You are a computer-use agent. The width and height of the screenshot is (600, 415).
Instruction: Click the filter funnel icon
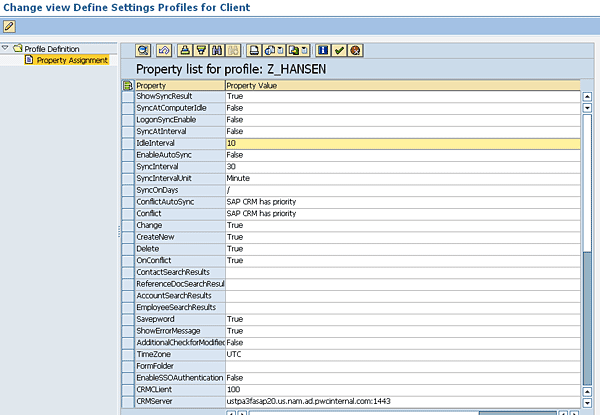[201, 49]
